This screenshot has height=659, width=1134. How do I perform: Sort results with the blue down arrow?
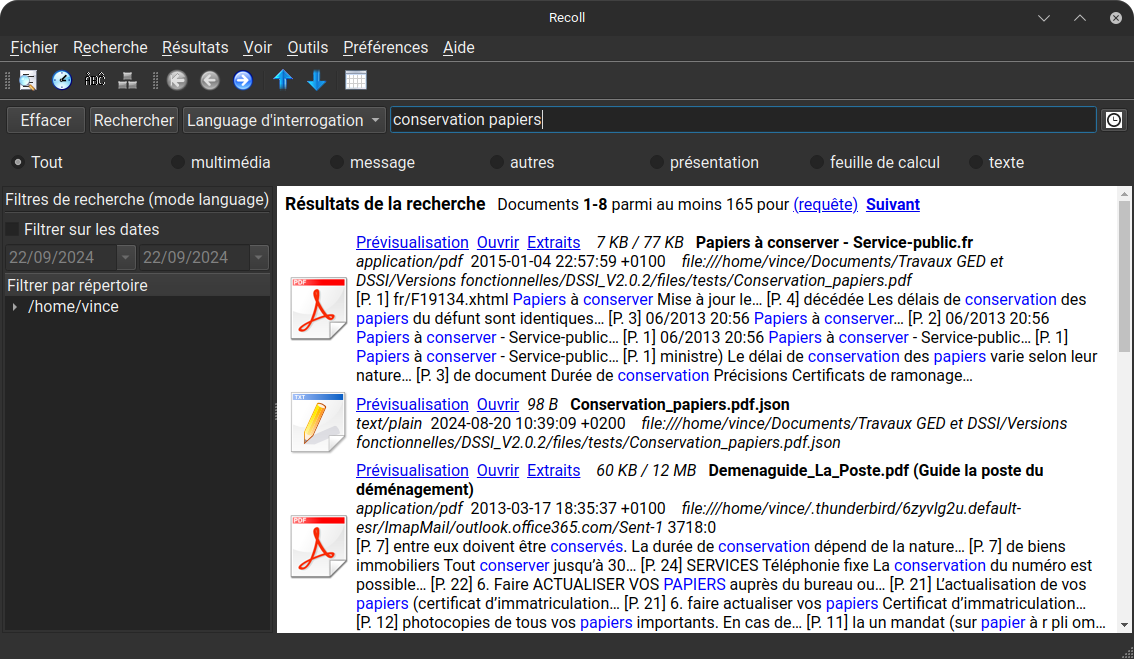pyautogui.click(x=317, y=80)
